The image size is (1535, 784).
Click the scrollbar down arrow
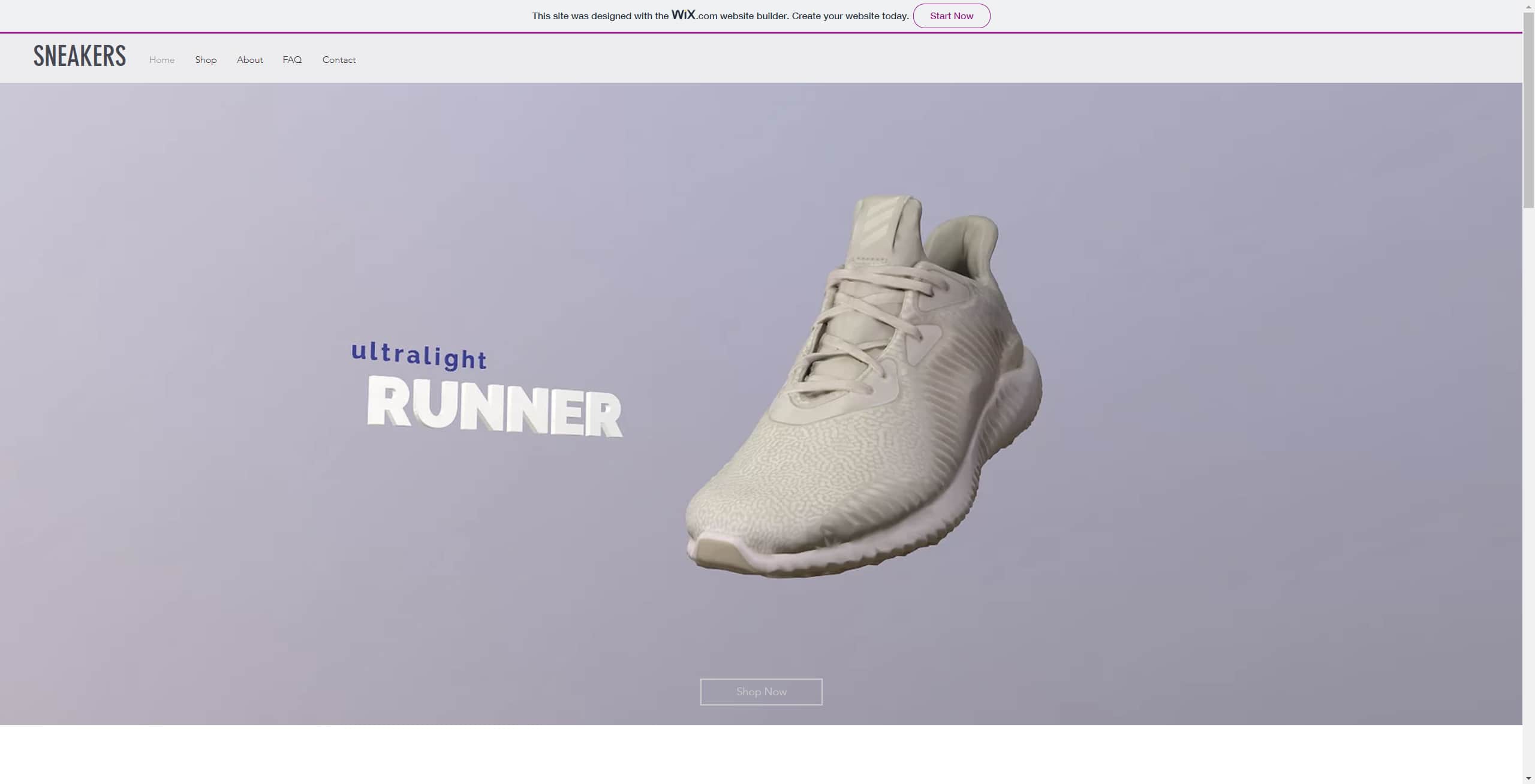point(1528,778)
